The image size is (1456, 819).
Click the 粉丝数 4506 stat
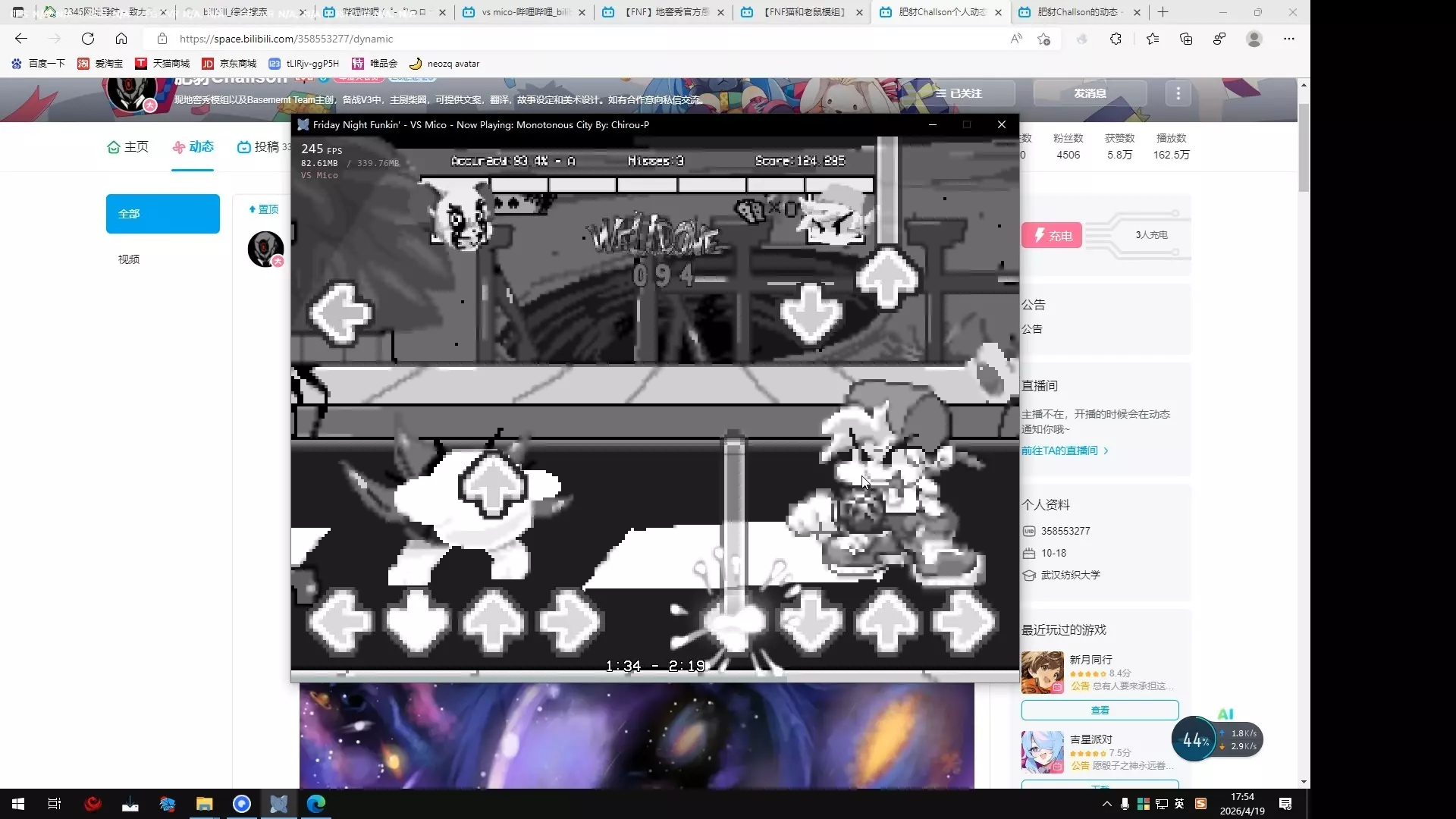point(1068,146)
